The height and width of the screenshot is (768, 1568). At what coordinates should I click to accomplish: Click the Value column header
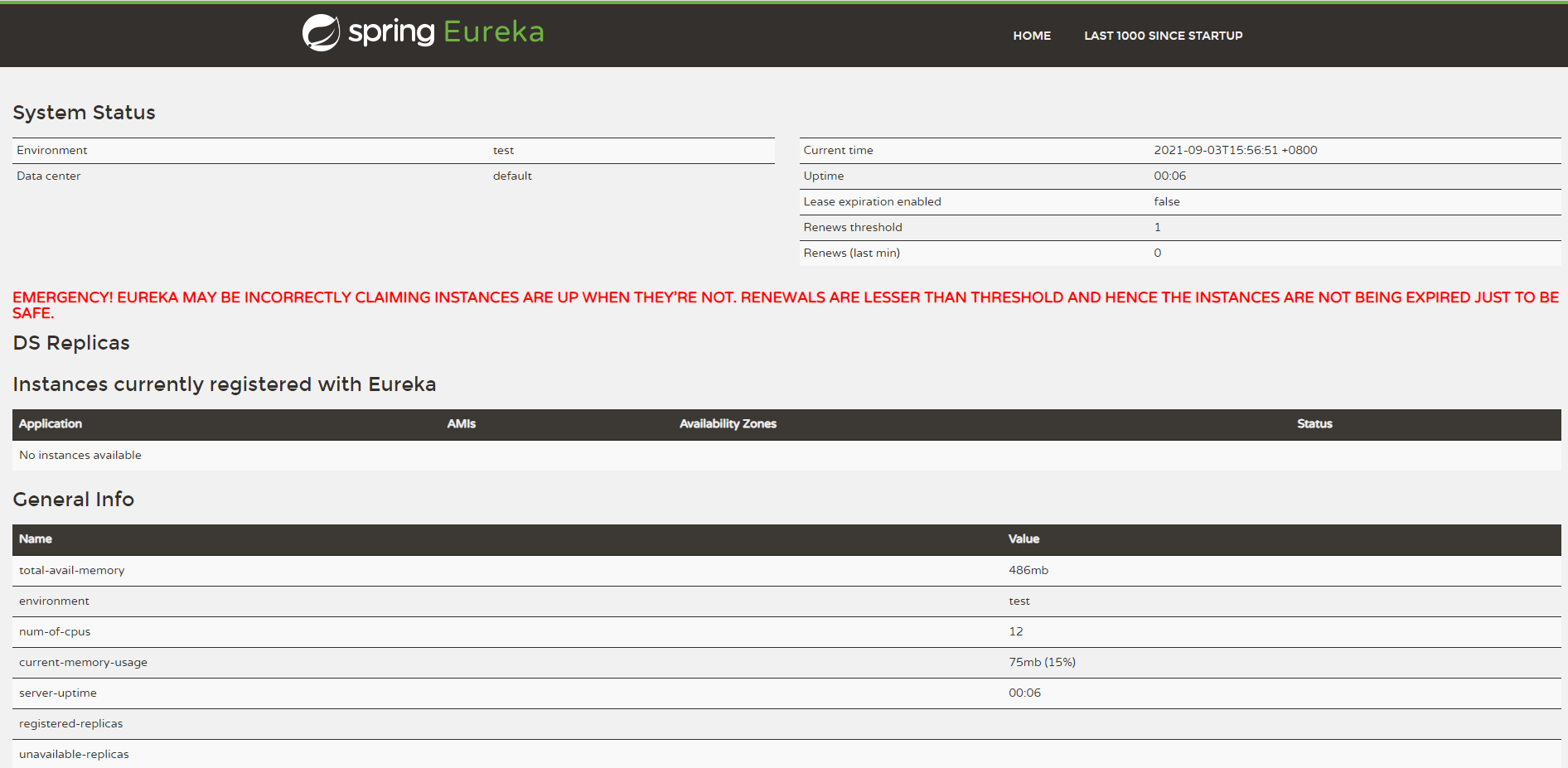[1024, 539]
